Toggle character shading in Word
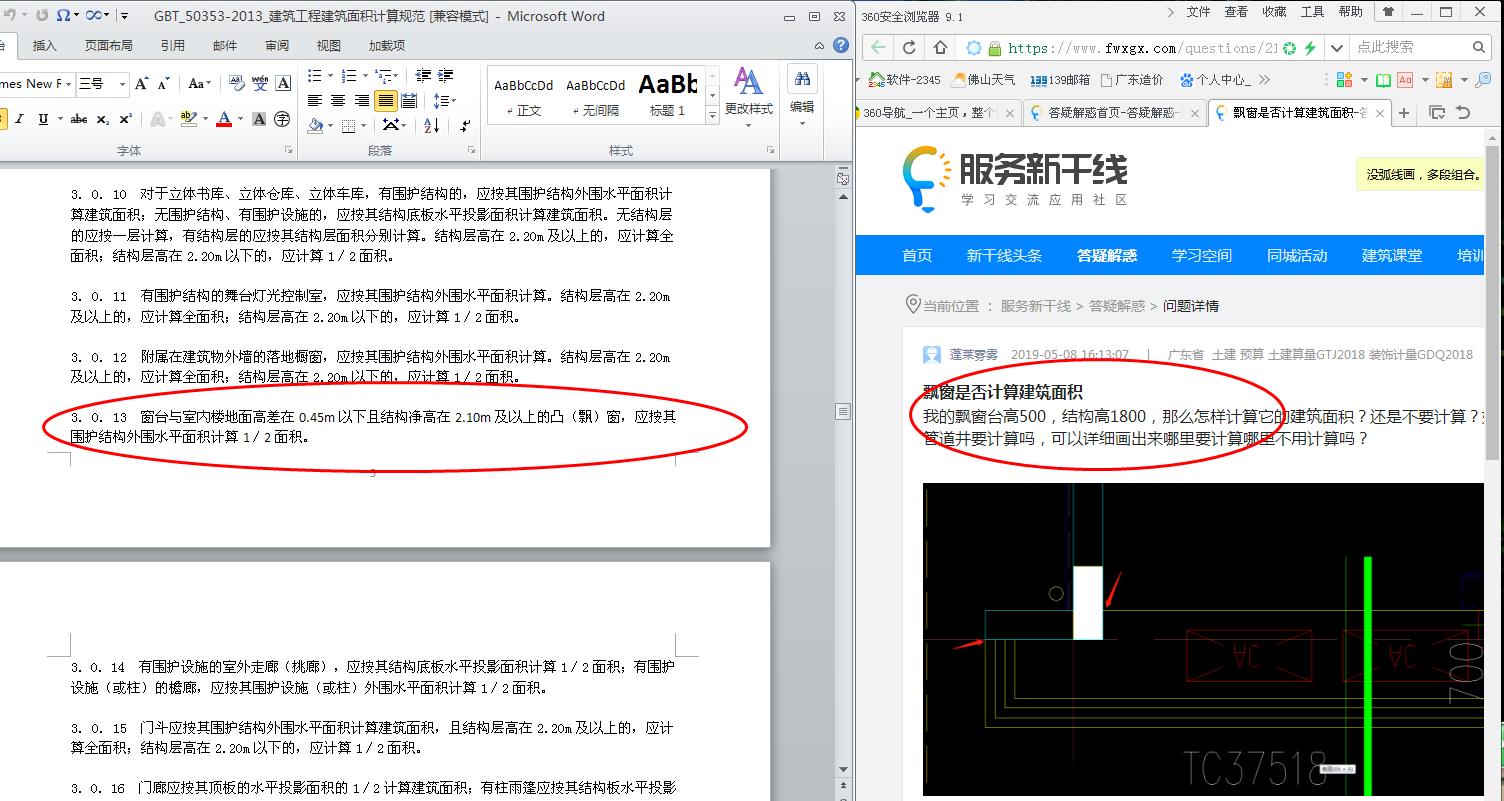The width and height of the screenshot is (1504, 801). coord(259,119)
